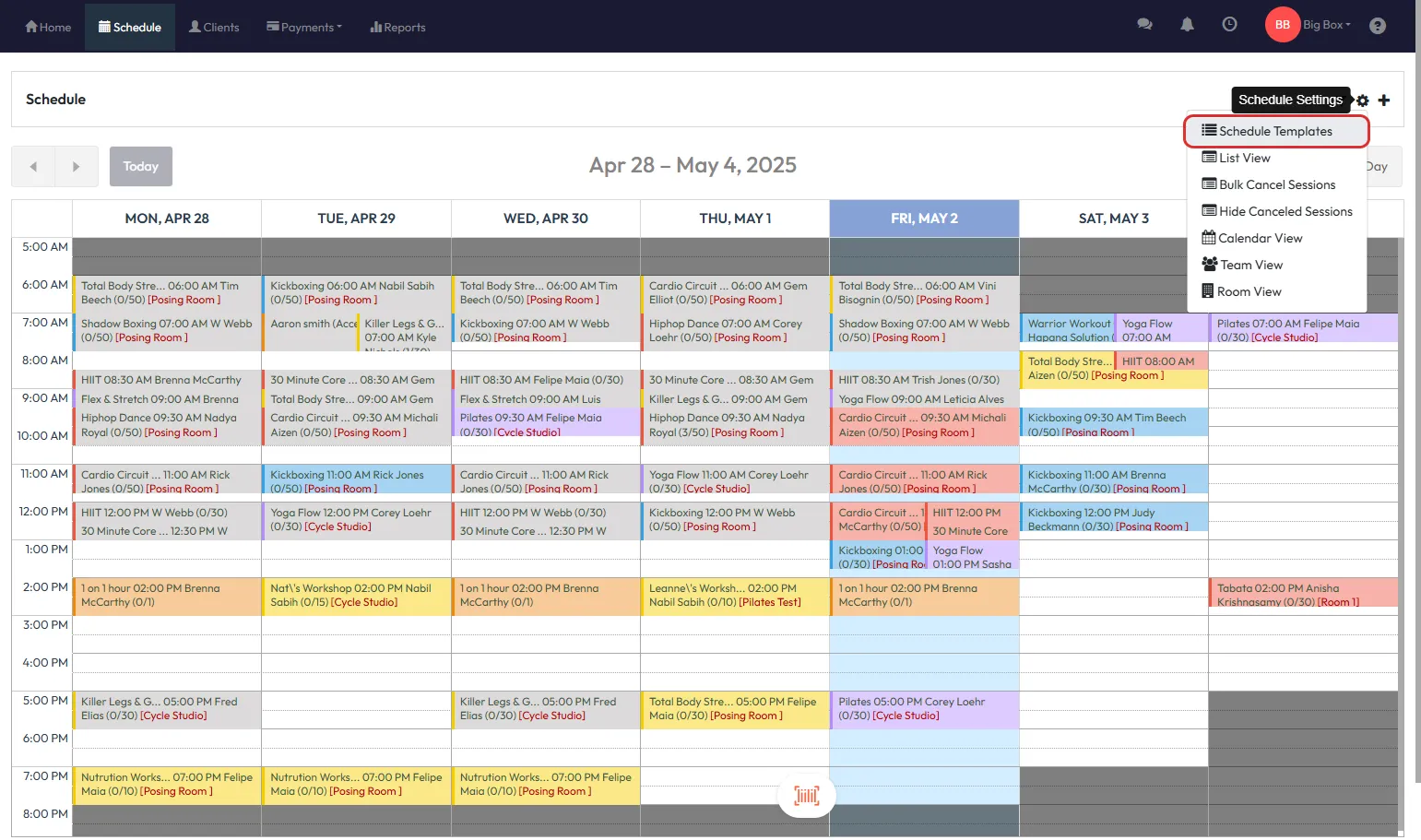Expand the Big Box account dropdown
Viewport: 1421px width, 840px height.
1326,25
